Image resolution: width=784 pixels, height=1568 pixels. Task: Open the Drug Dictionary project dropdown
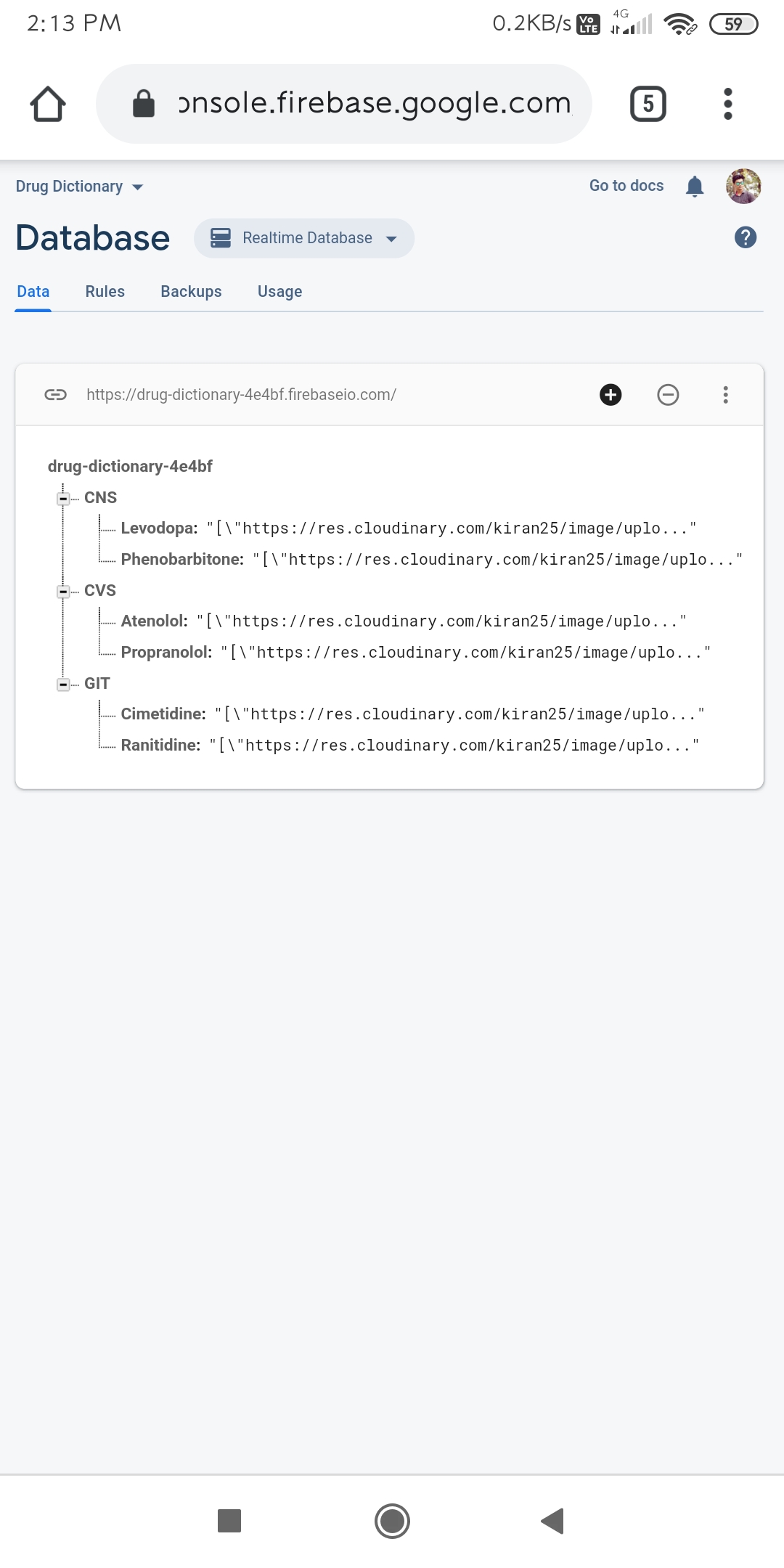[80, 187]
